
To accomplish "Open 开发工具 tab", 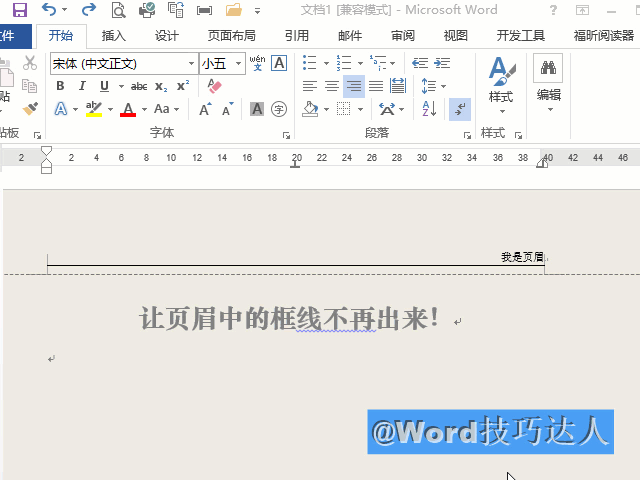I will (x=520, y=36).
